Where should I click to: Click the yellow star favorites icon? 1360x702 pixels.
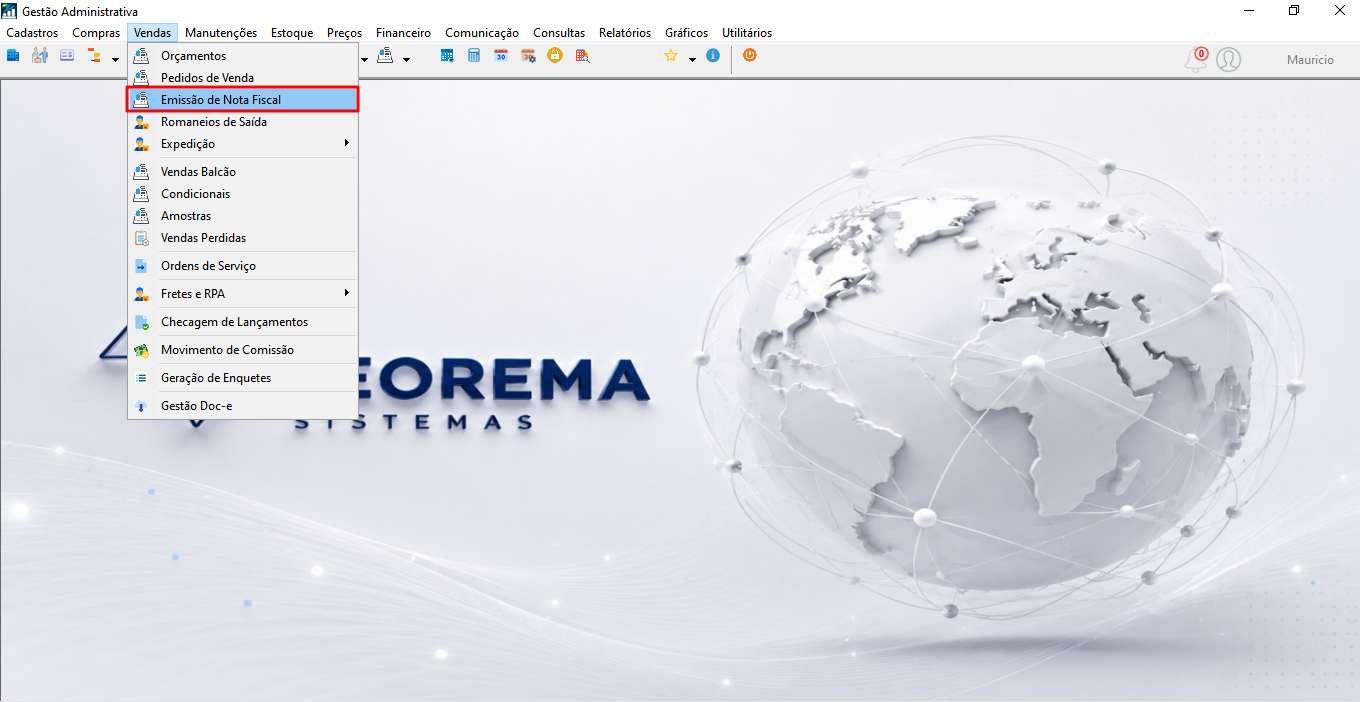(x=671, y=56)
